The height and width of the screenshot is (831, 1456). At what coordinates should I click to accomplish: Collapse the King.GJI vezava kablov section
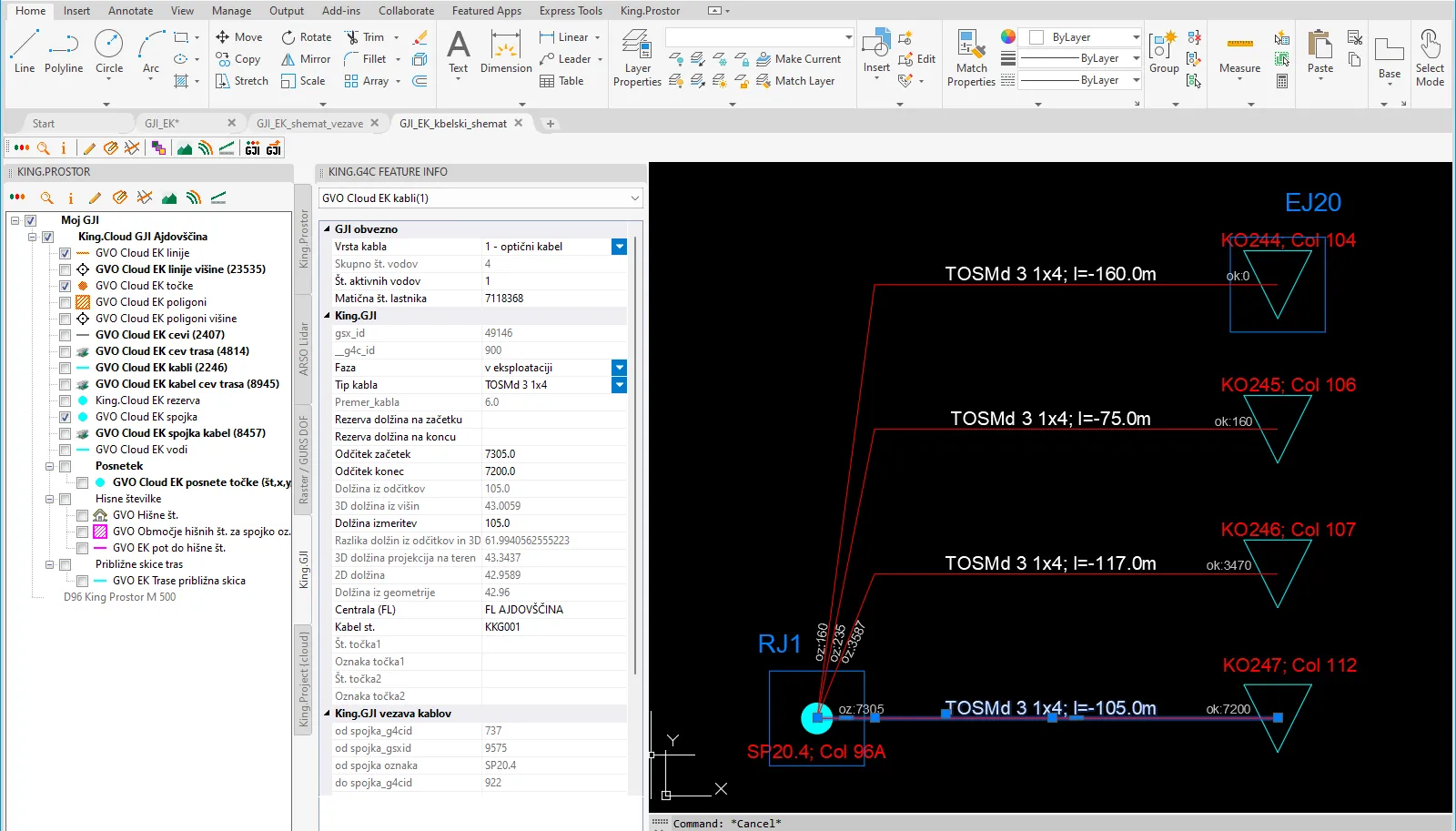[x=328, y=714]
